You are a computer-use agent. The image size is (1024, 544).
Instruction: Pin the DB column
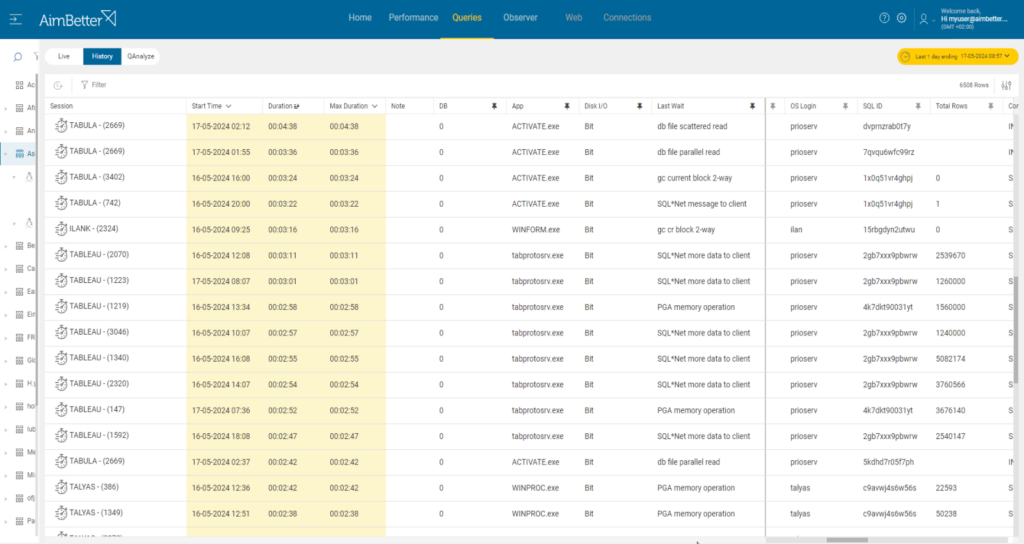(494, 106)
